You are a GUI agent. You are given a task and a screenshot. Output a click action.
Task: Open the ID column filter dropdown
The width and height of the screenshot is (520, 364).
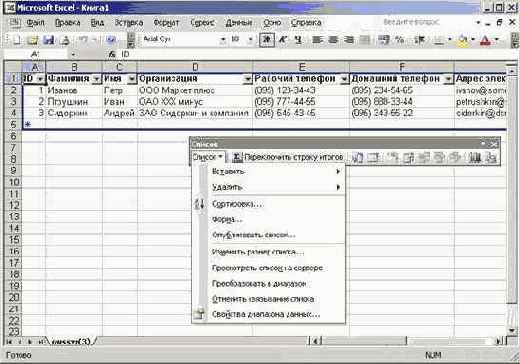[x=40, y=79]
